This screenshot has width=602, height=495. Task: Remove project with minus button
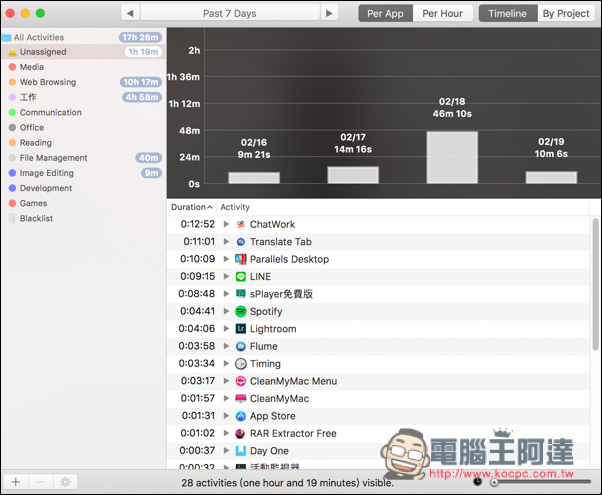pos(41,482)
